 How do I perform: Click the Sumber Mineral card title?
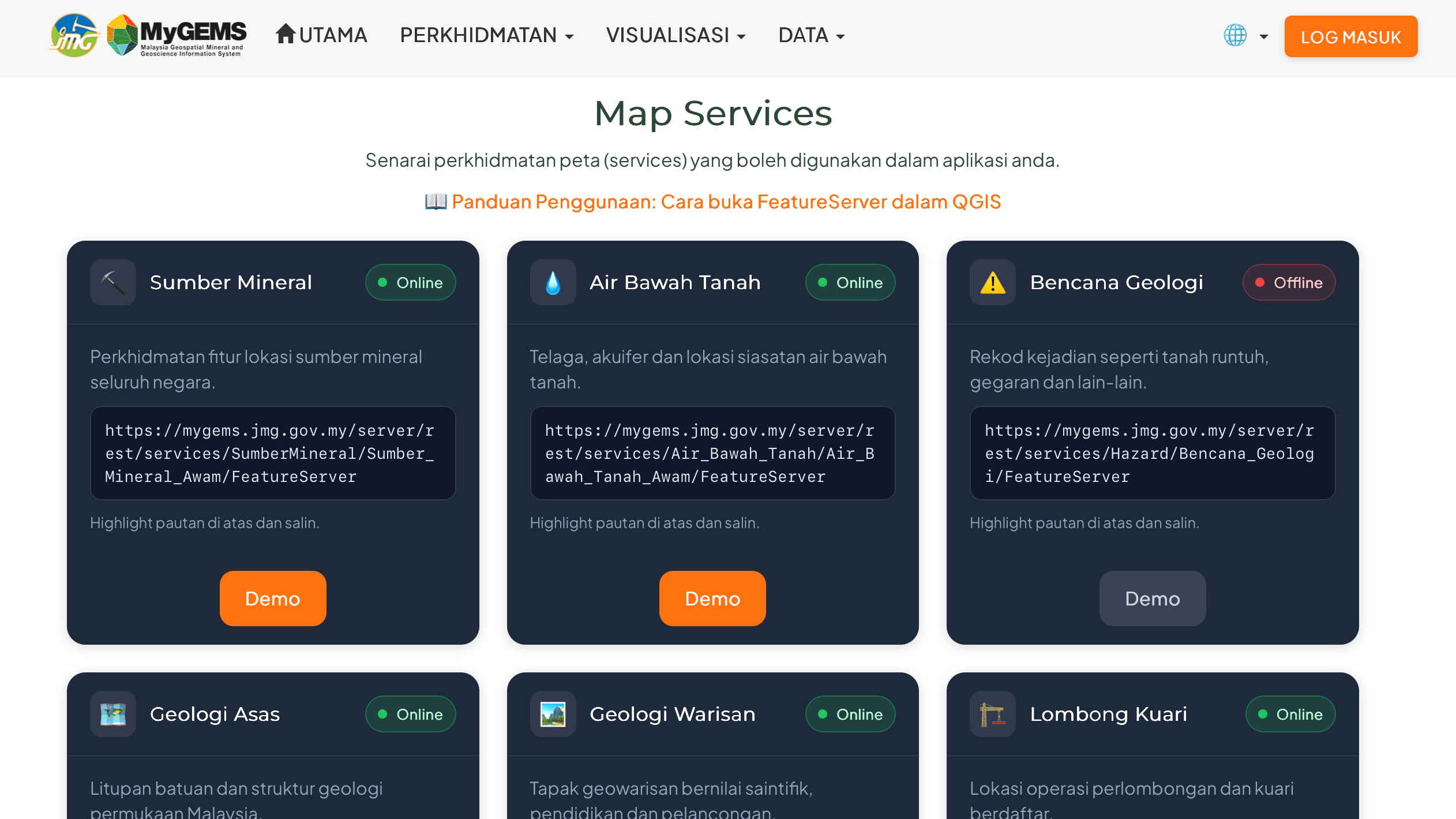(x=231, y=282)
